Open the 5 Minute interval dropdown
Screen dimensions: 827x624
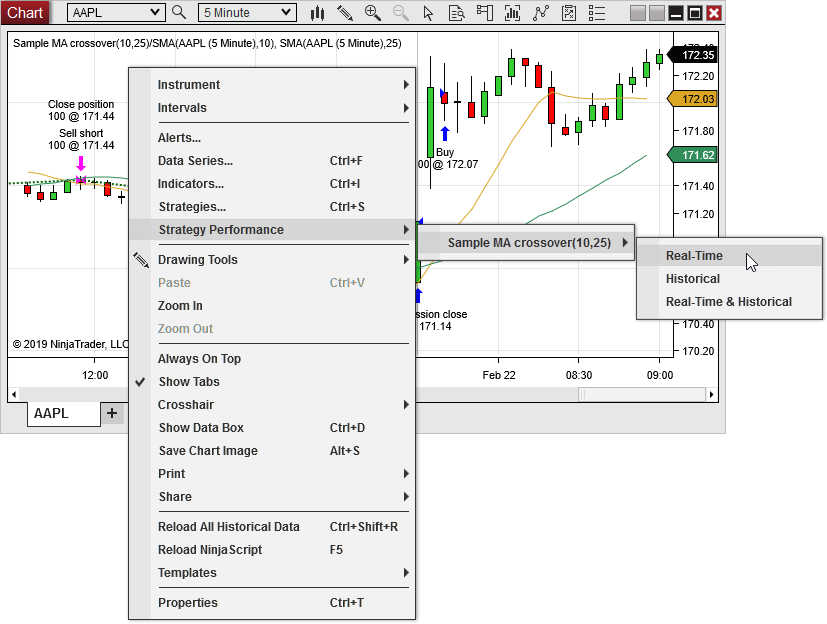click(246, 13)
